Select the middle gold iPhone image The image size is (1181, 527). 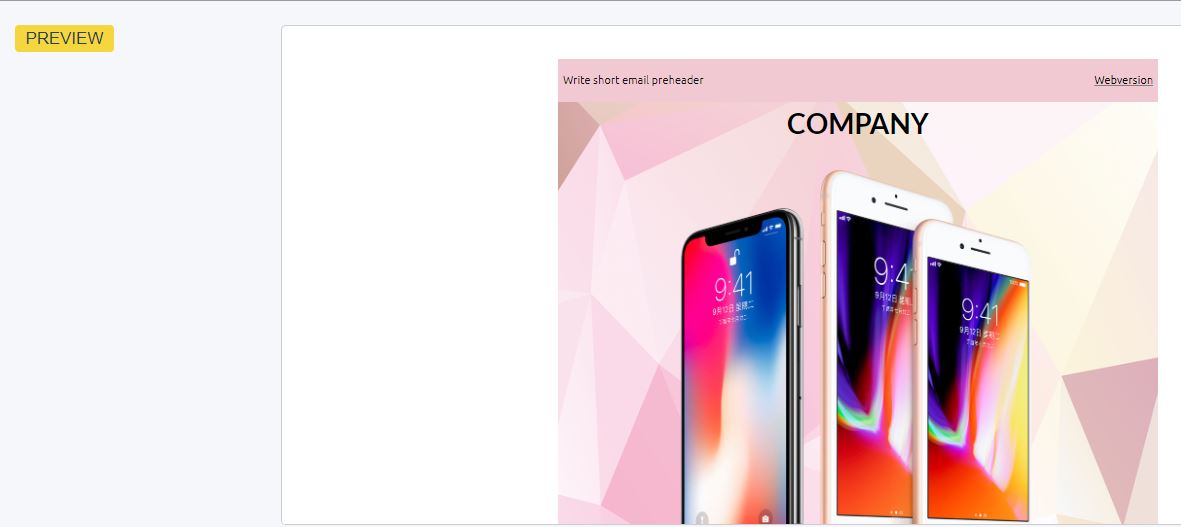coord(866,348)
